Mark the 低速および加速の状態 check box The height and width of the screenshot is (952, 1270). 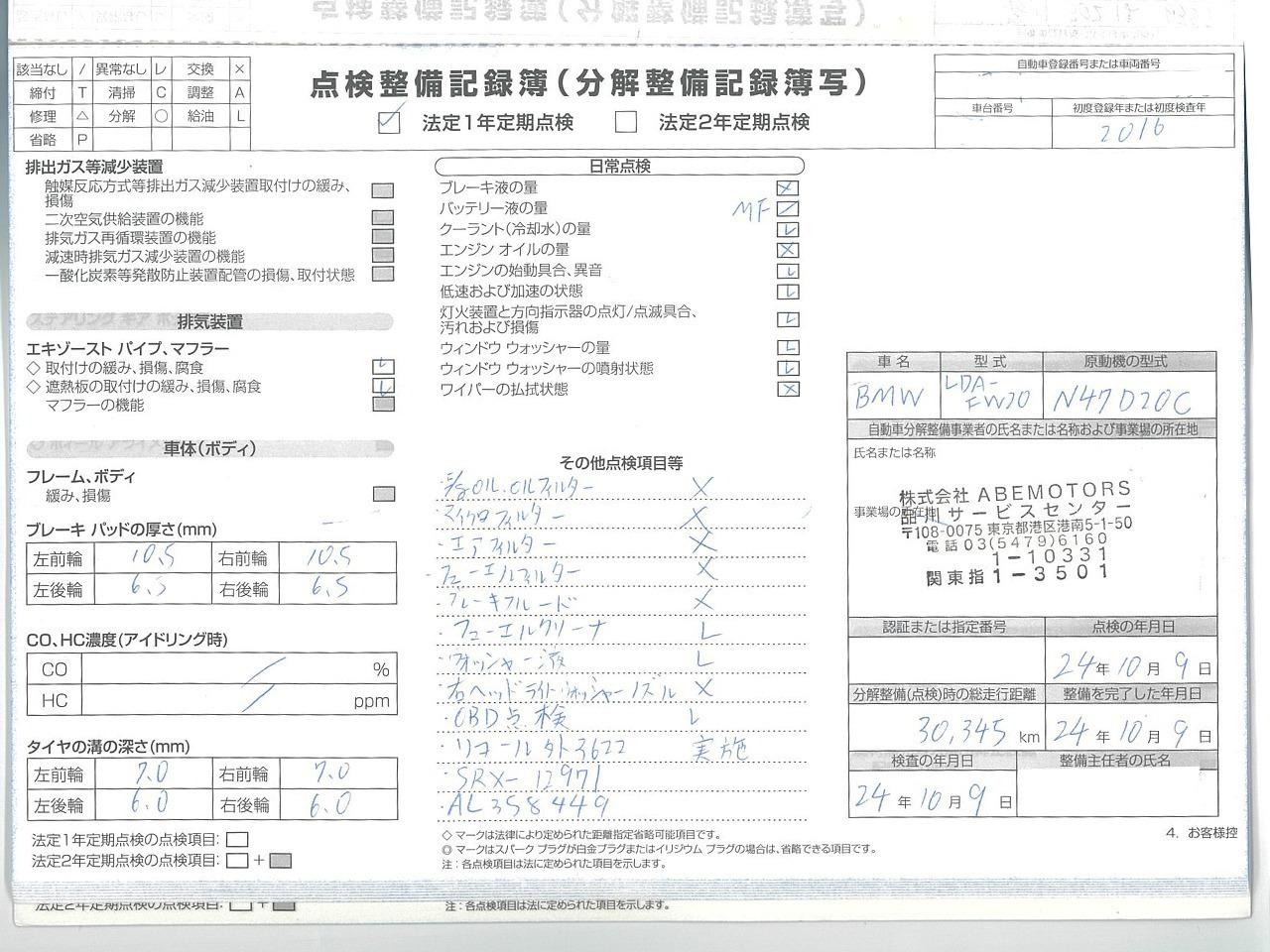pyautogui.click(x=788, y=292)
